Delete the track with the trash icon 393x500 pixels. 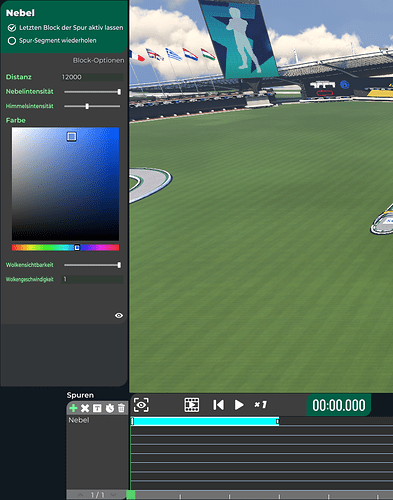(x=121, y=408)
